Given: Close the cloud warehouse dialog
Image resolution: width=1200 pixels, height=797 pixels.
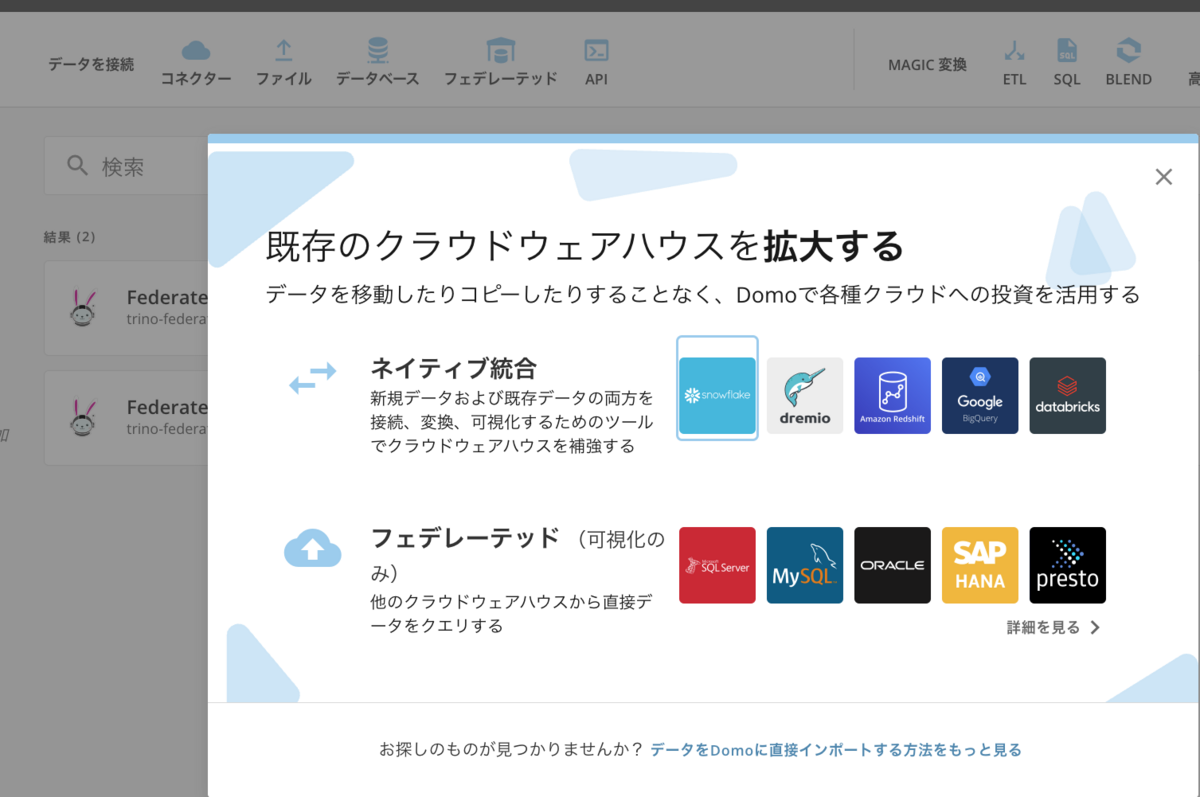Looking at the screenshot, I should pos(1163,177).
